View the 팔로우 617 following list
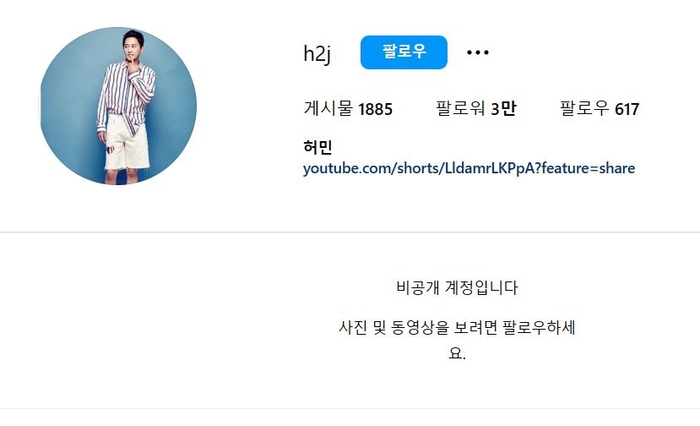This screenshot has width=700, height=426. (600, 109)
